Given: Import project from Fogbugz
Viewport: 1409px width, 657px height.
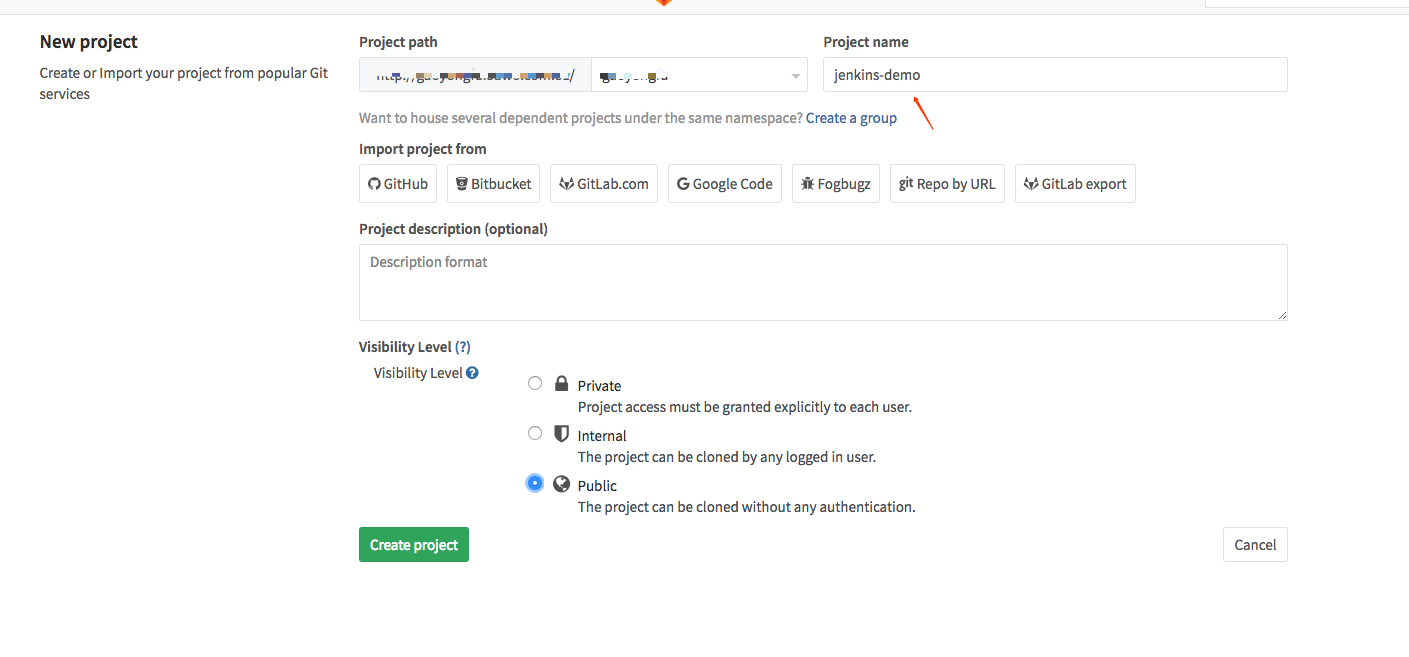Looking at the screenshot, I should coord(836,184).
